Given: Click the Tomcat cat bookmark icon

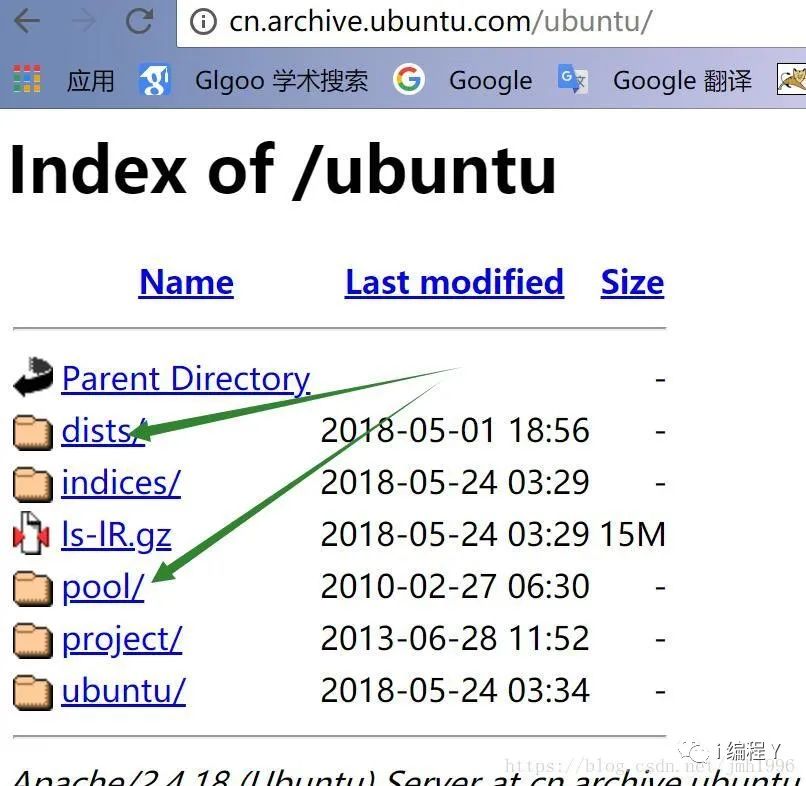Looking at the screenshot, I should pos(791,79).
